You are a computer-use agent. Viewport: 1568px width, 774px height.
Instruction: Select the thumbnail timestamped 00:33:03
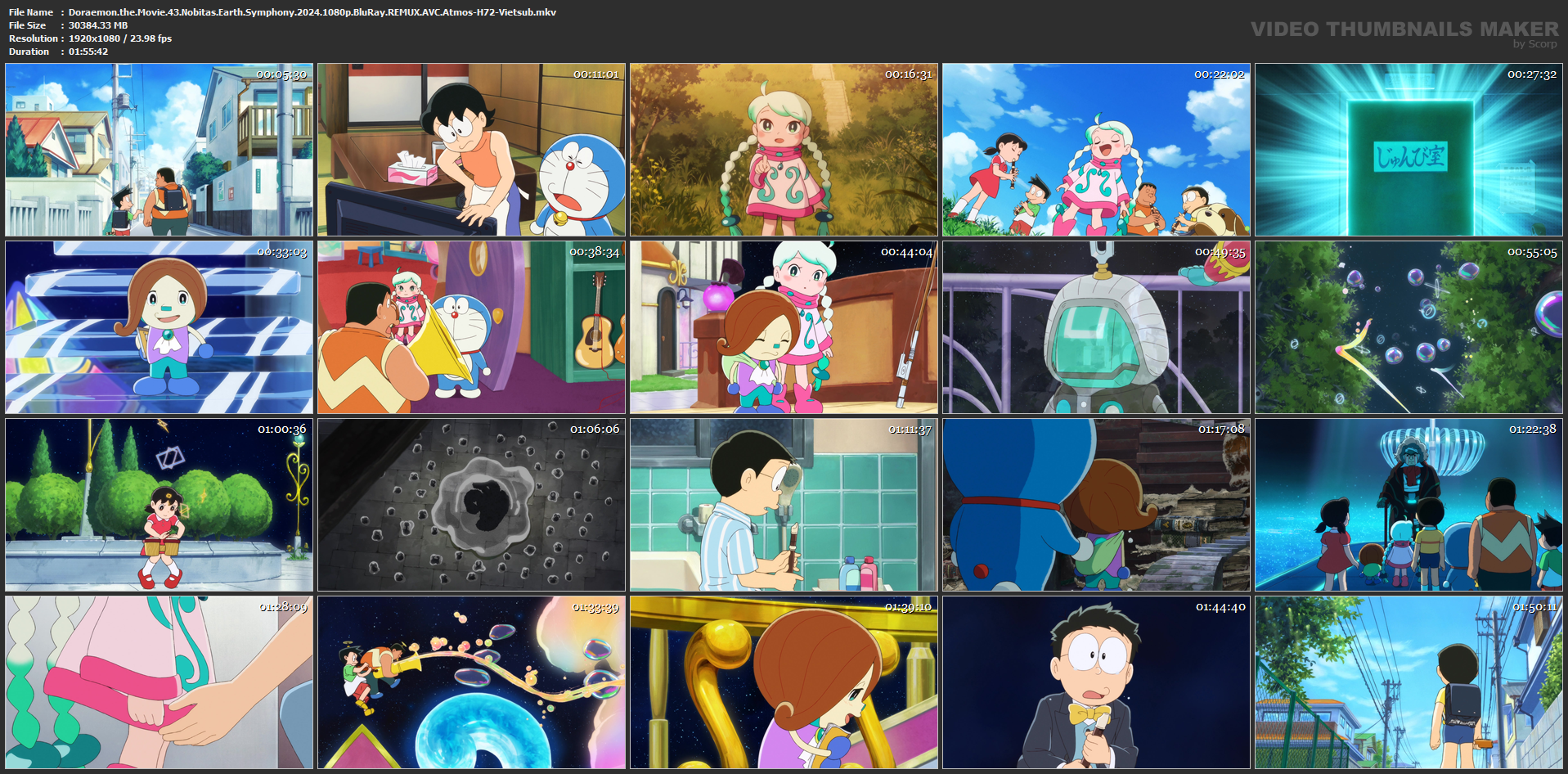pos(159,327)
